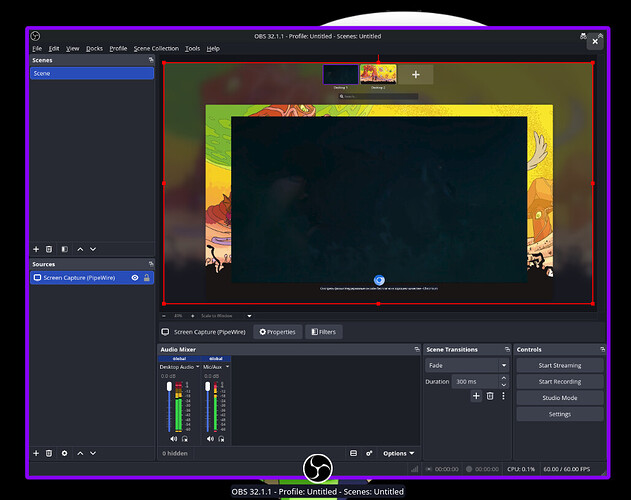The height and width of the screenshot is (500, 631).
Task: Click Start Recording
Action: 560,381
